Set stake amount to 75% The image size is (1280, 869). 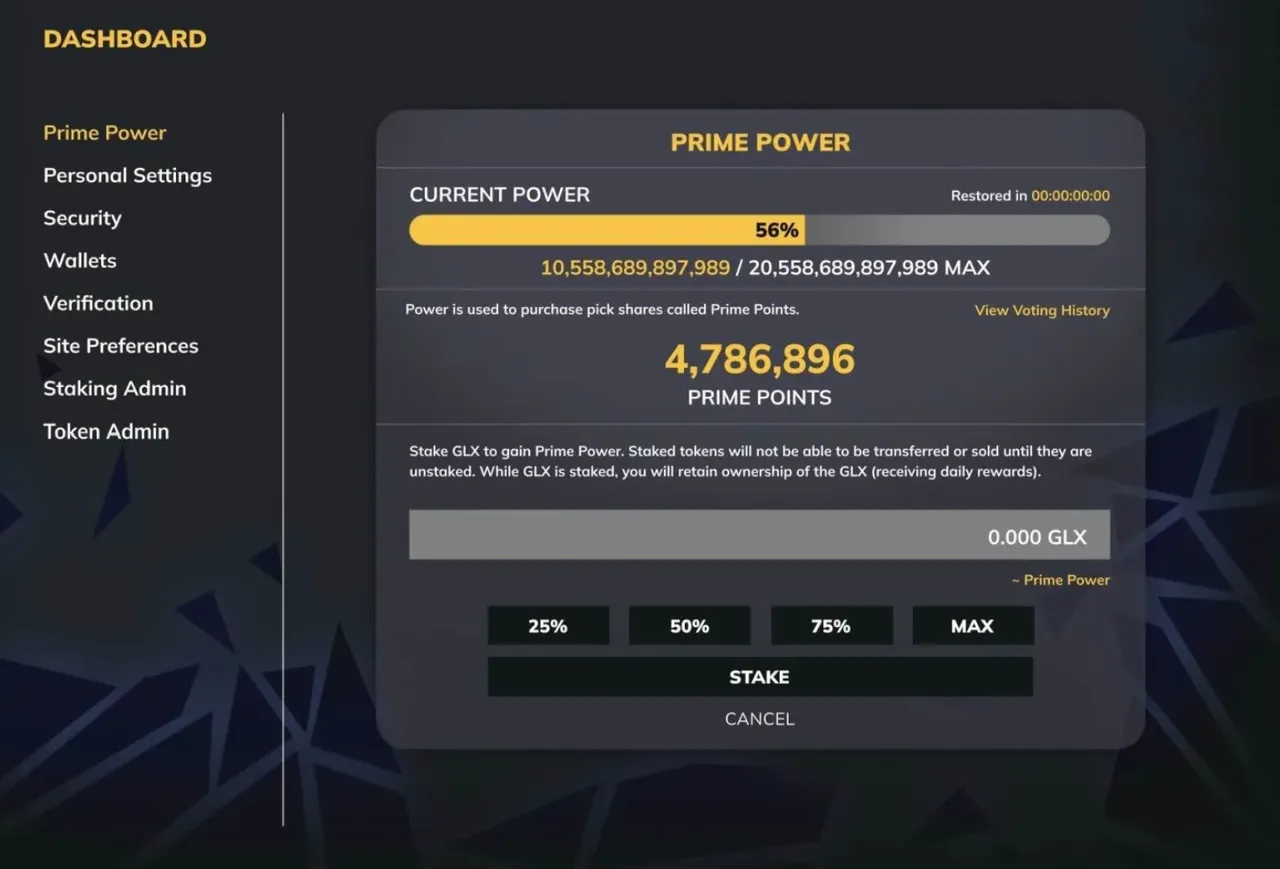pos(831,626)
